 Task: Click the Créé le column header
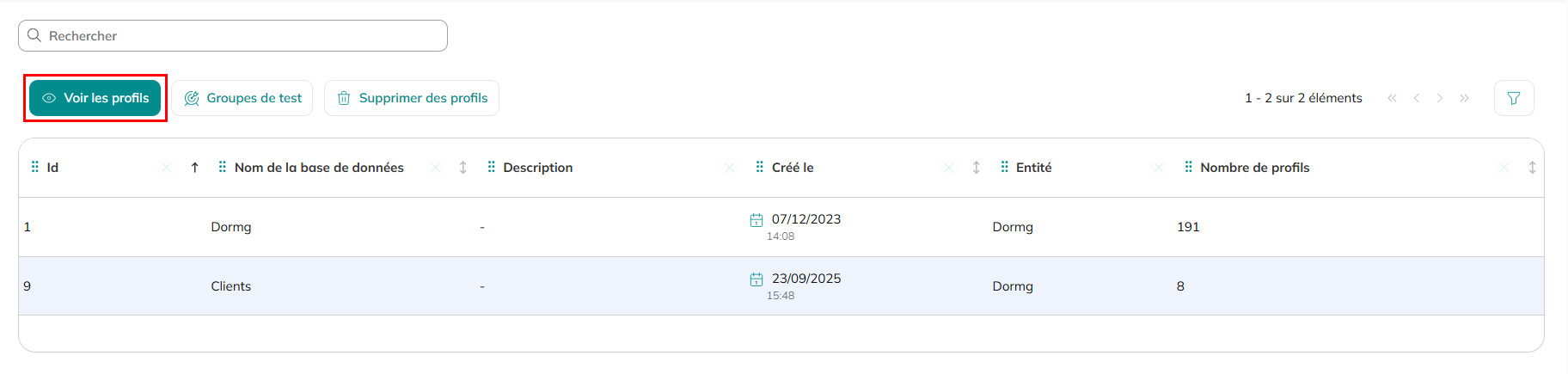tap(793, 168)
